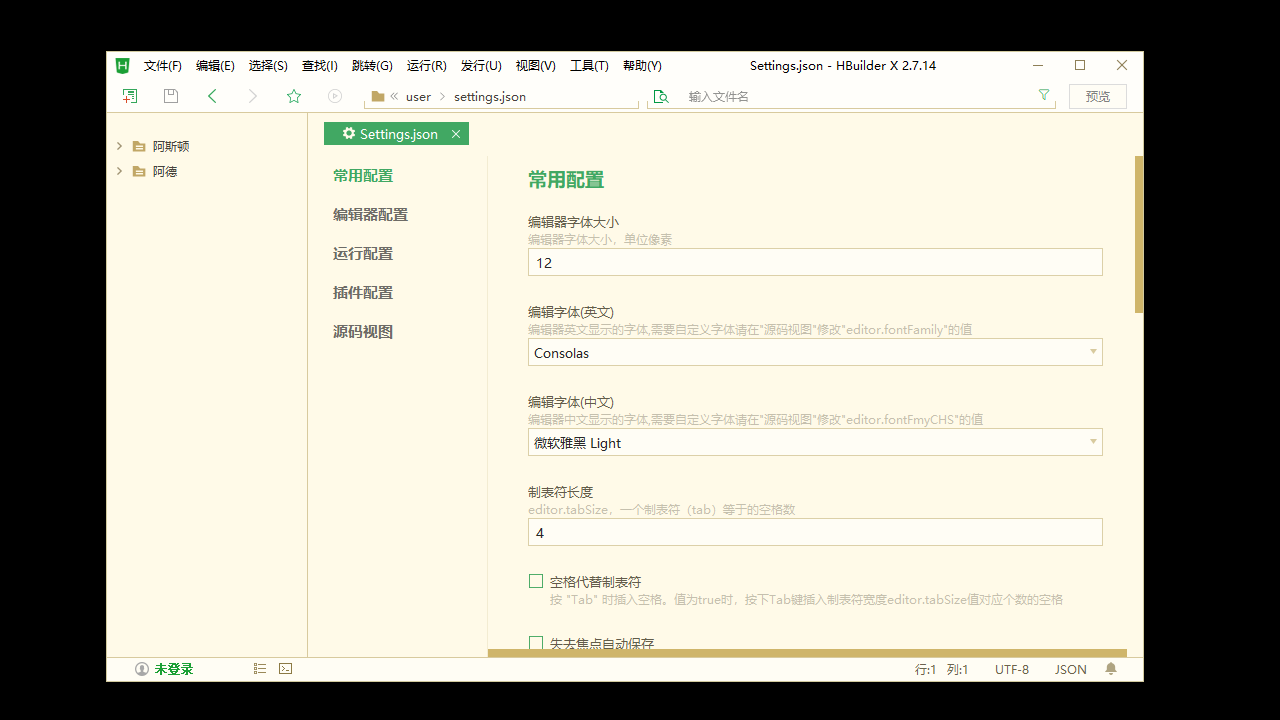Click the New file icon

pyautogui.click(x=129, y=95)
